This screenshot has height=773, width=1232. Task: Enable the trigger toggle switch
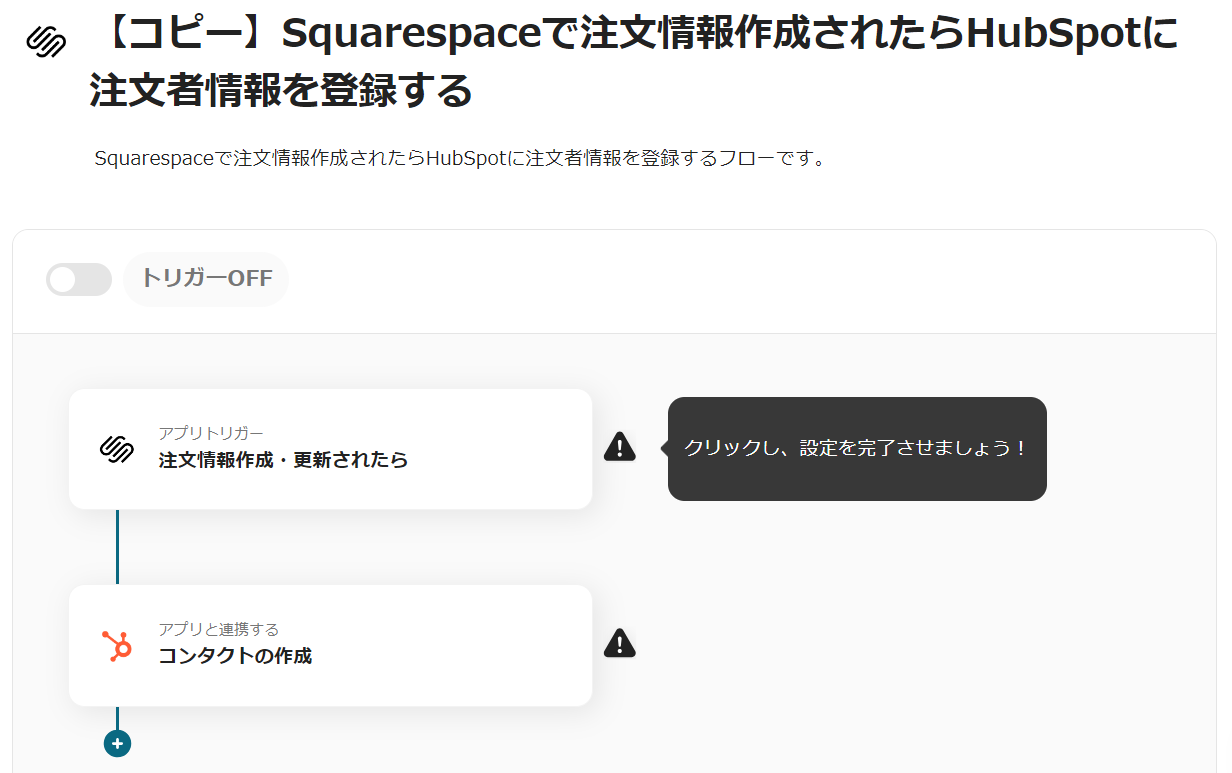click(79, 279)
